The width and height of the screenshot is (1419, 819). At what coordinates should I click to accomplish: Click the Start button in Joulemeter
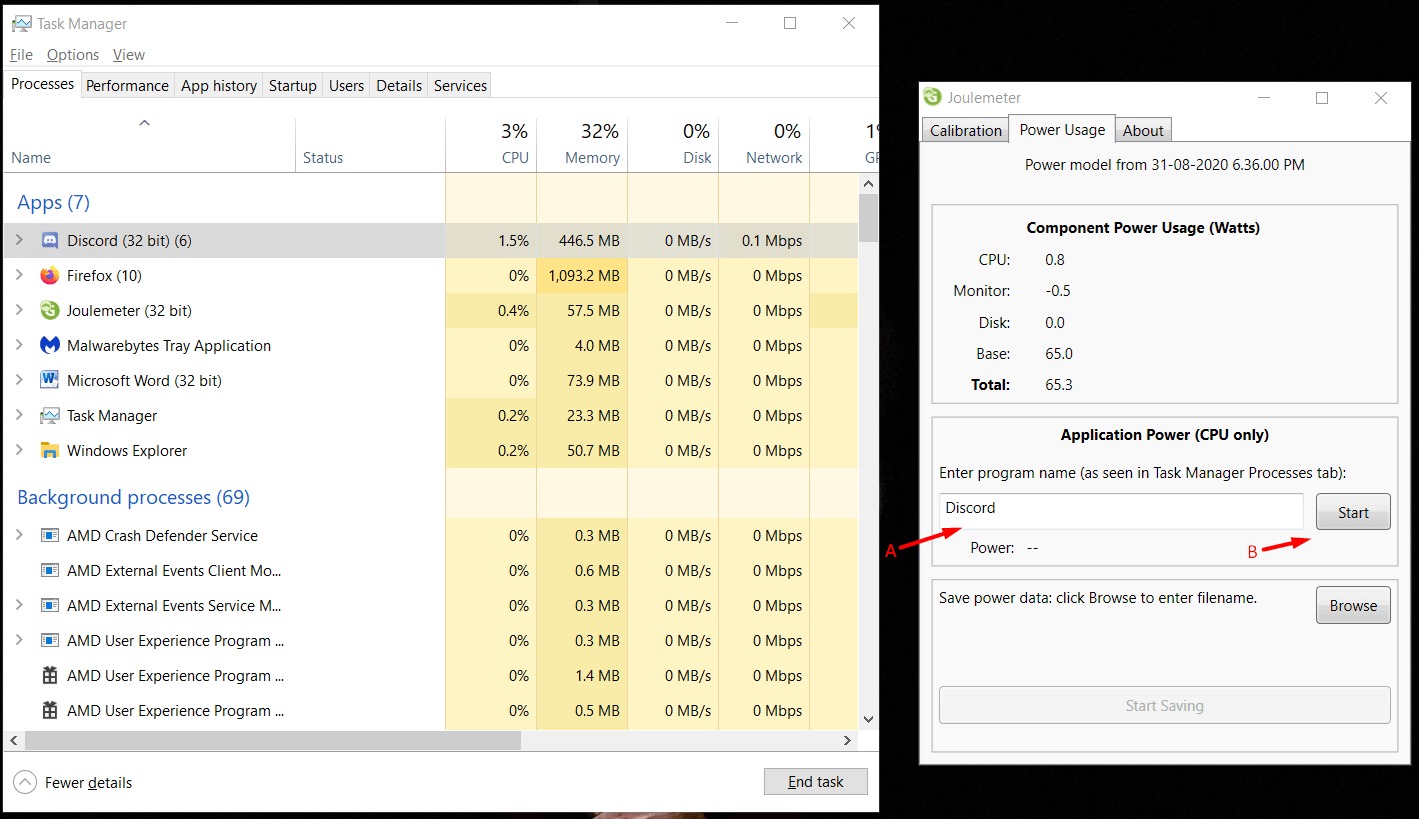point(1353,512)
